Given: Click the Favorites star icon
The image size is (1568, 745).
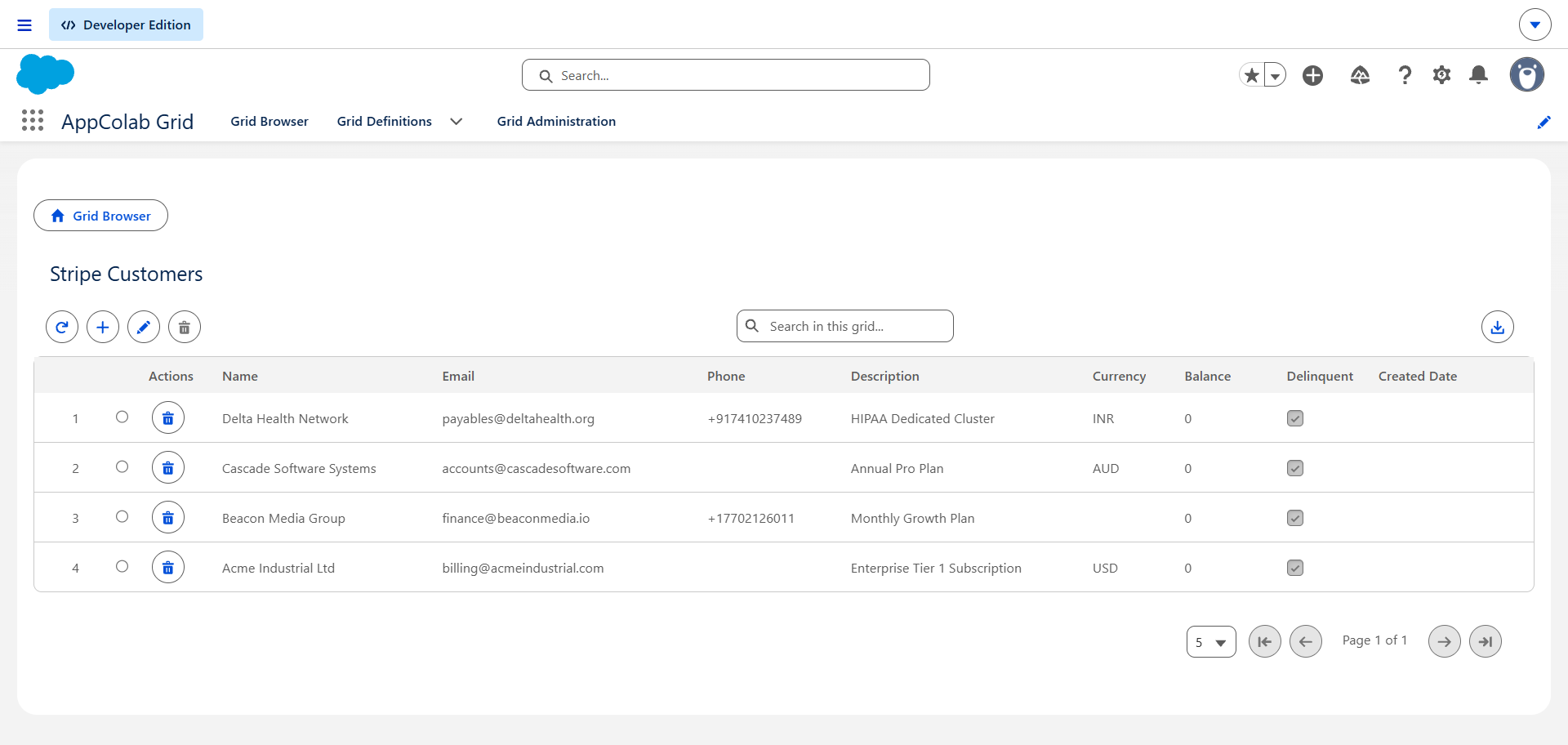Looking at the screenshot, I should (x=1251, y=75).
